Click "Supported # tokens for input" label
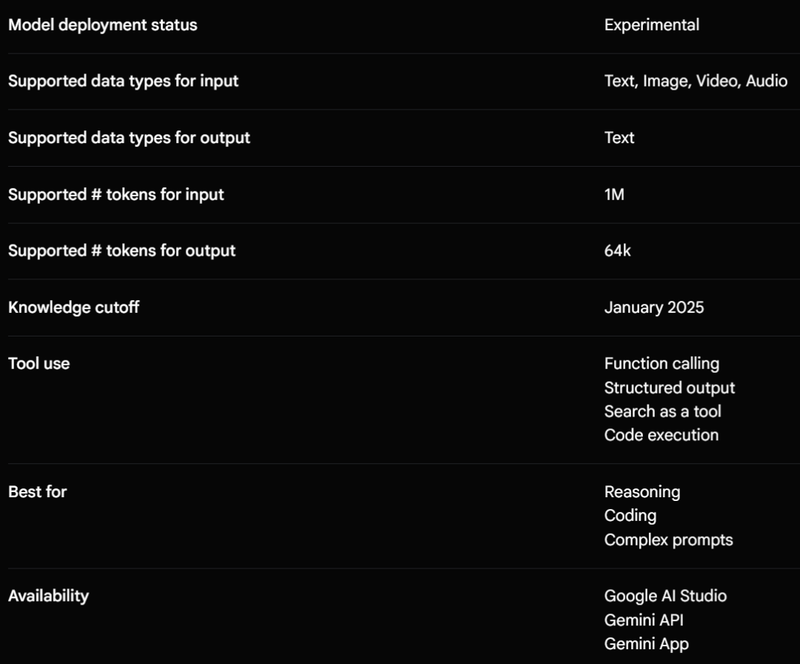The image size is (800, 664). tap(116, 194)
